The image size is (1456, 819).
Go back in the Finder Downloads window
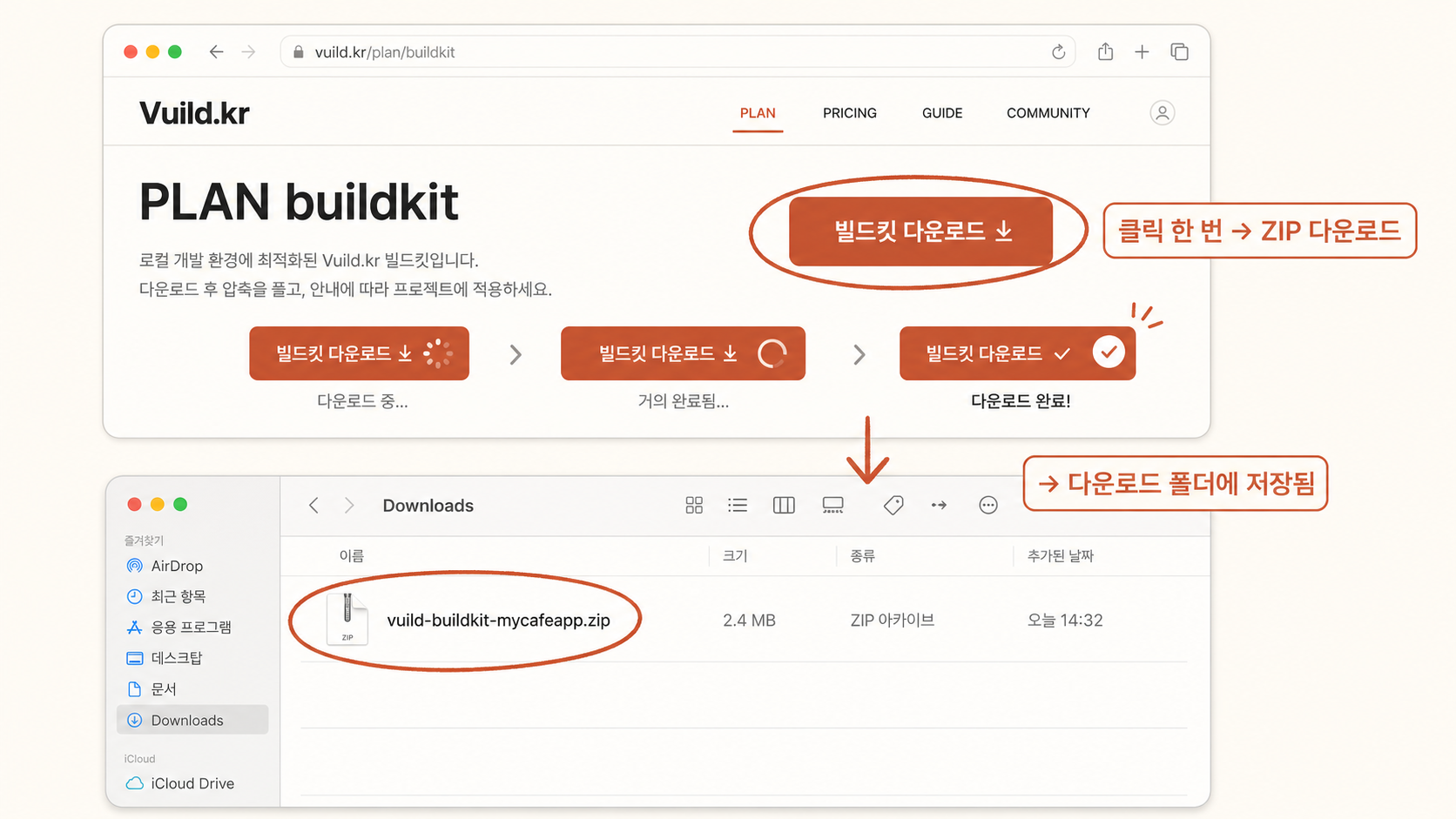[313, 506]
